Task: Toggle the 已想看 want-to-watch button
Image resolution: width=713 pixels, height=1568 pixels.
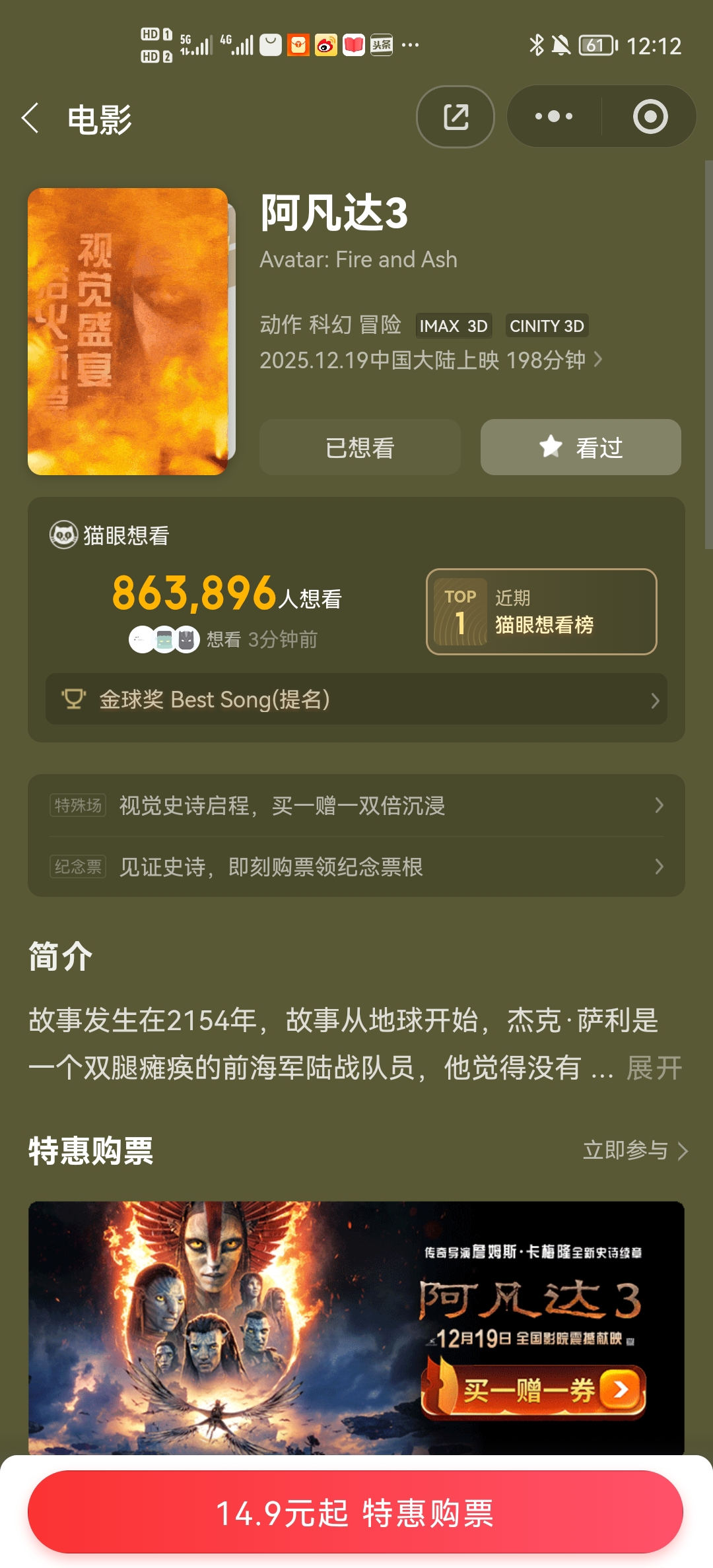Action: click(x=360, y=447)
